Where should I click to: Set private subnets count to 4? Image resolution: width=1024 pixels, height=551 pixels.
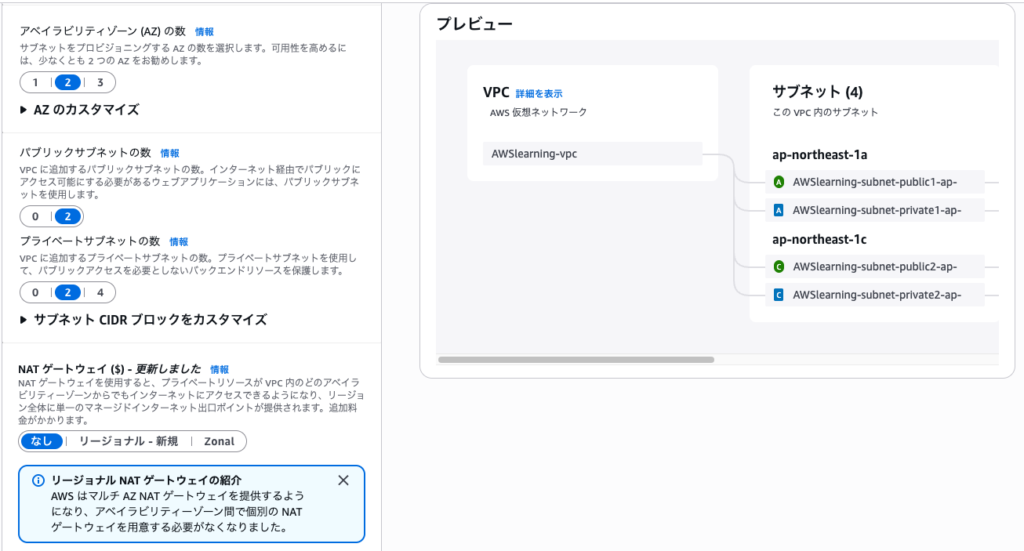tap(99, 293)
